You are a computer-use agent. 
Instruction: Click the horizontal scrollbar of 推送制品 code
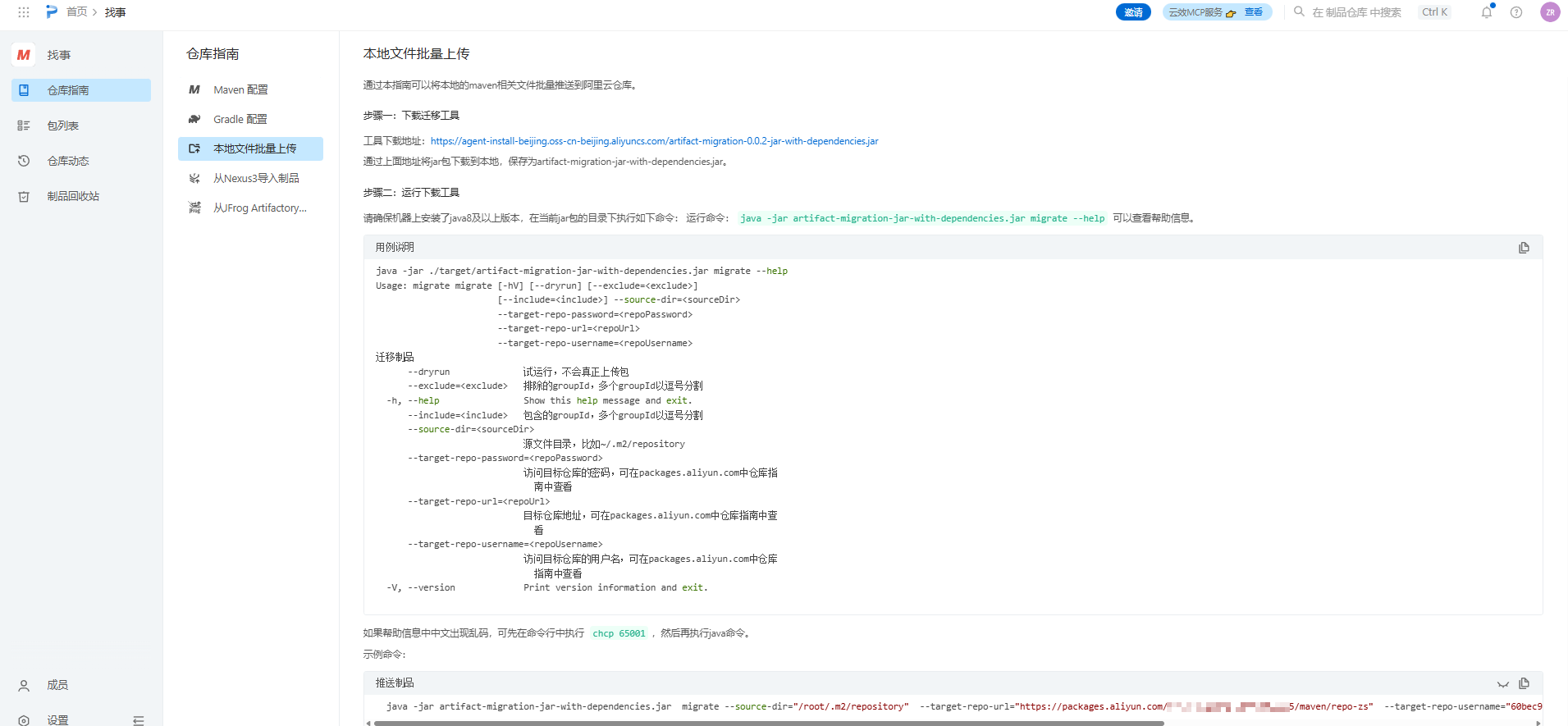click(x=769, y=723)
